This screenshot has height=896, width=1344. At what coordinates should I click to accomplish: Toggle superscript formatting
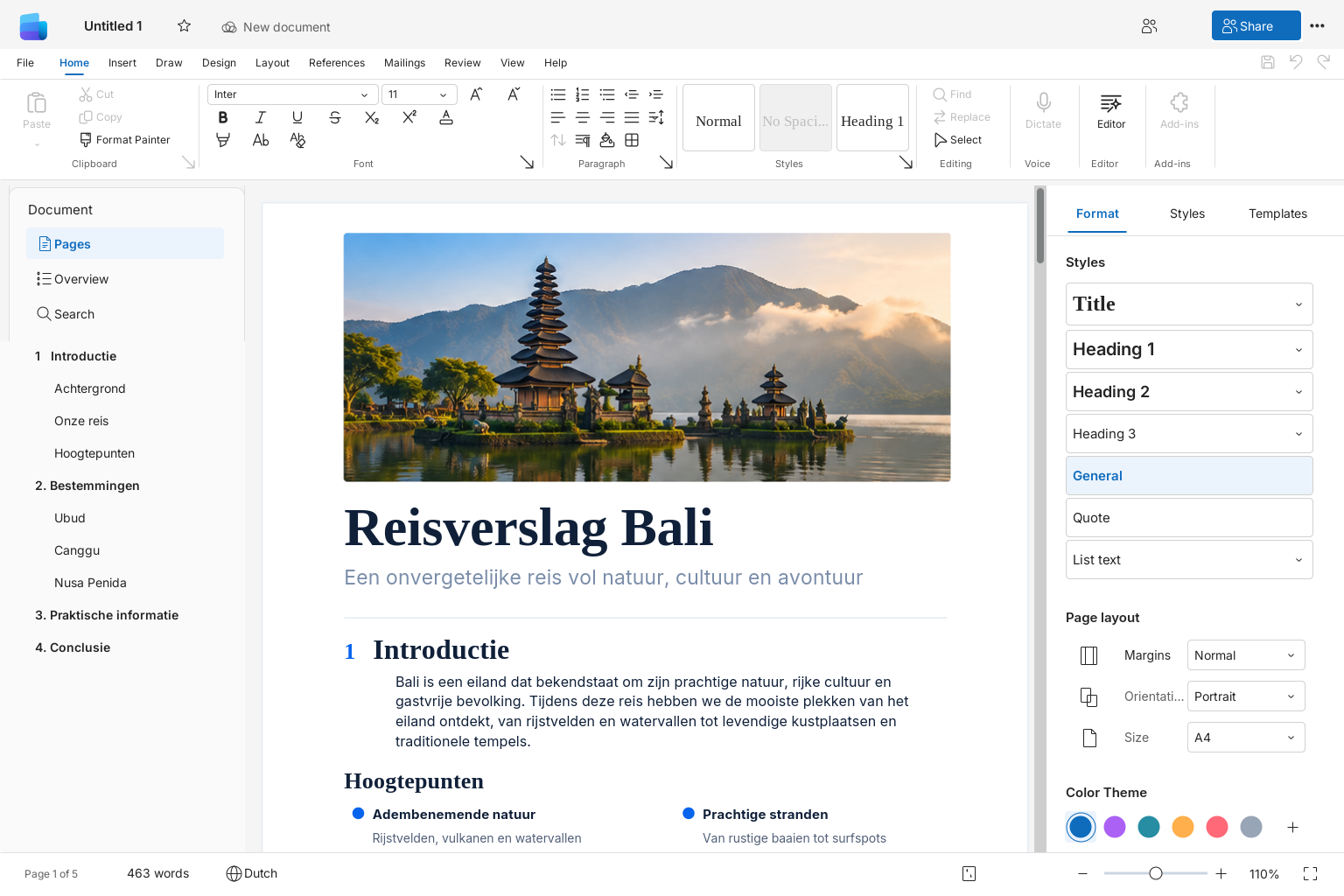(x=409, y=117)
